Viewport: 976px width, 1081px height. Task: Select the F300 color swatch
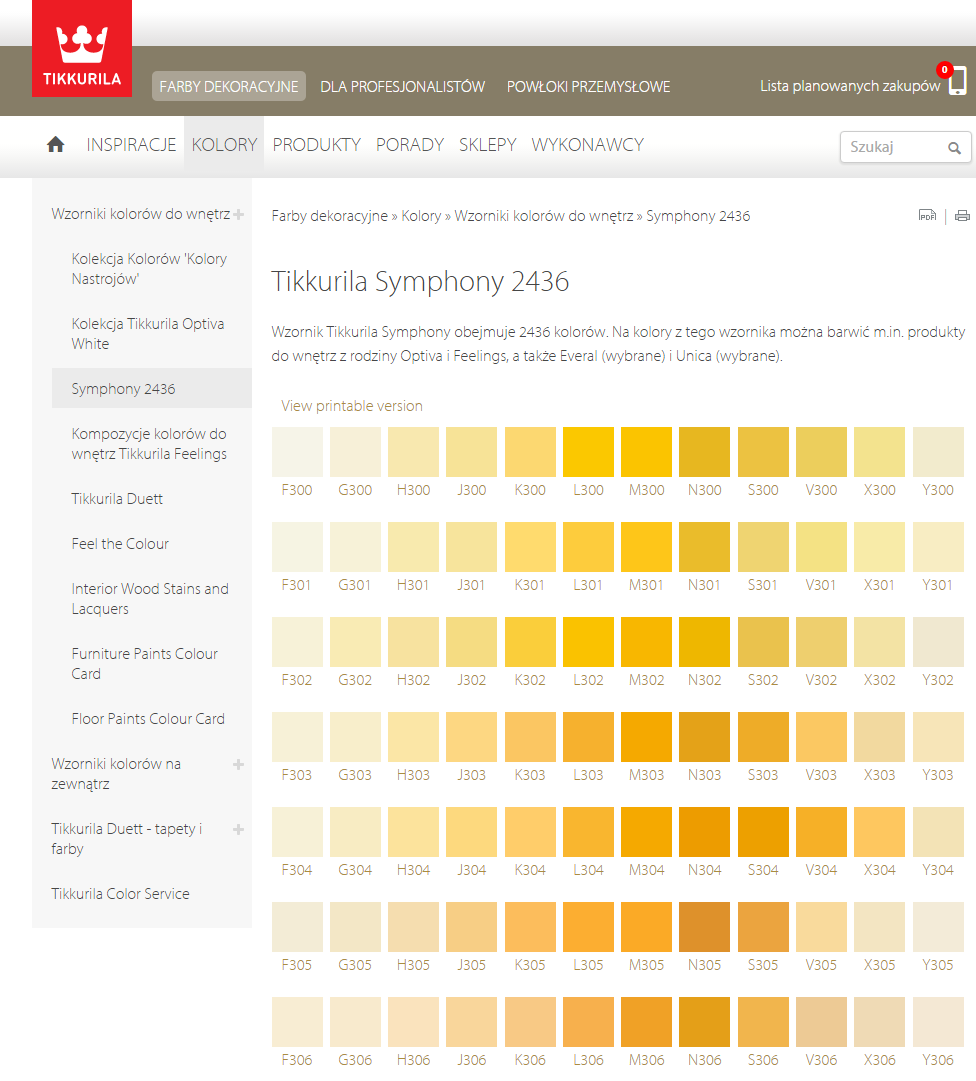pos(297,452)
